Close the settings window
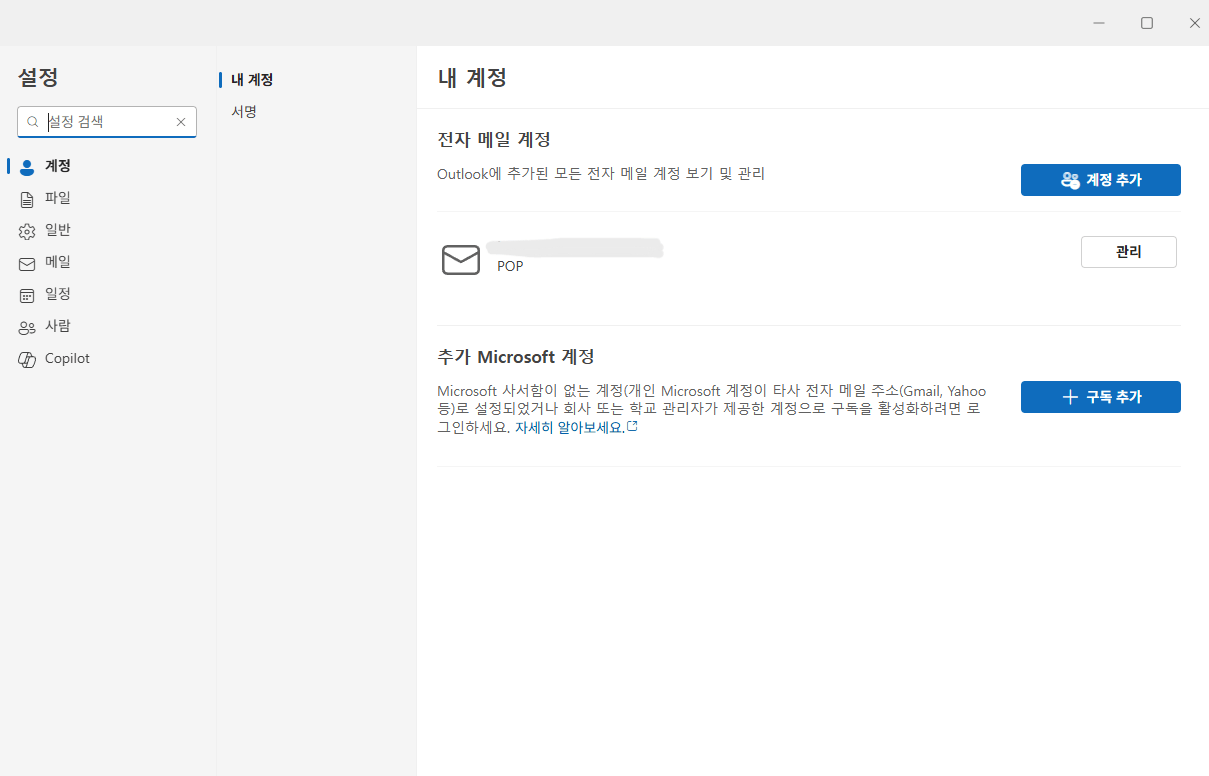 [x=1194, y=23]
